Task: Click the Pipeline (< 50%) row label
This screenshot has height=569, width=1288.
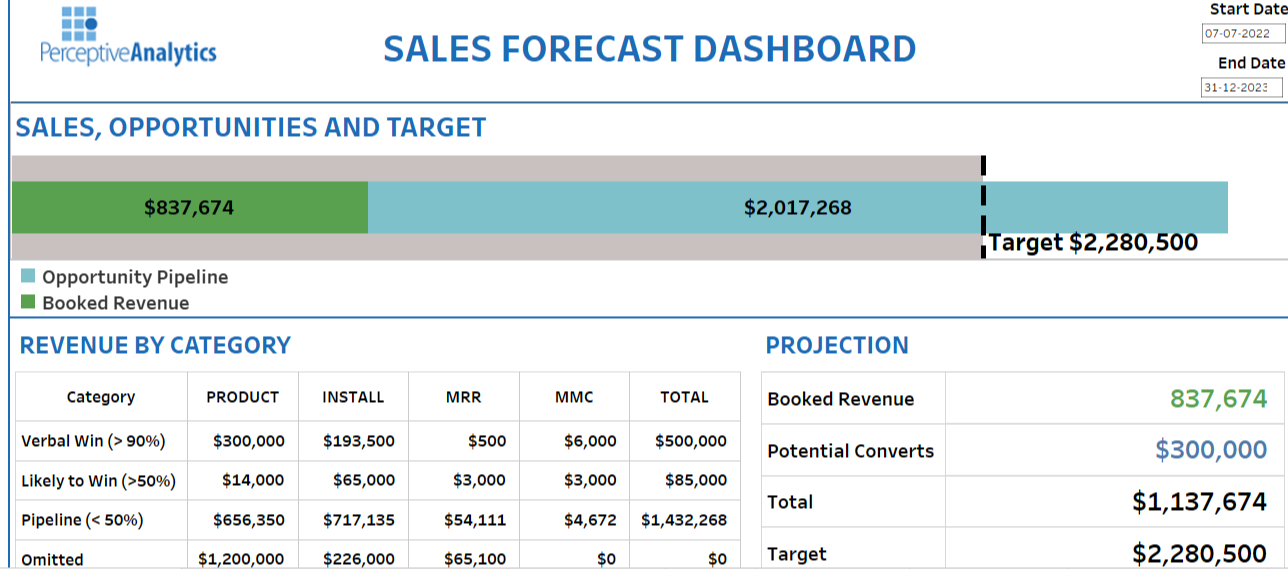Action: coord(82,520)
